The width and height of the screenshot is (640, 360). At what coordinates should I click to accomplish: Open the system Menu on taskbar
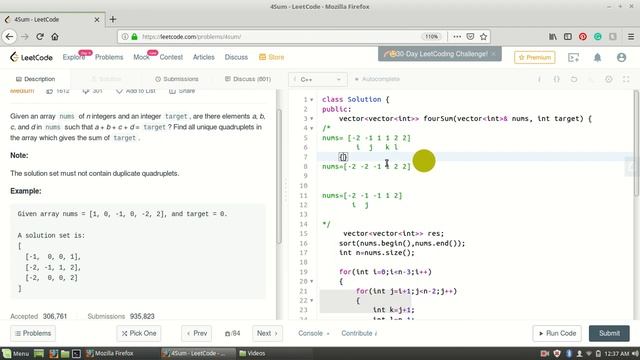pos(16,353)
